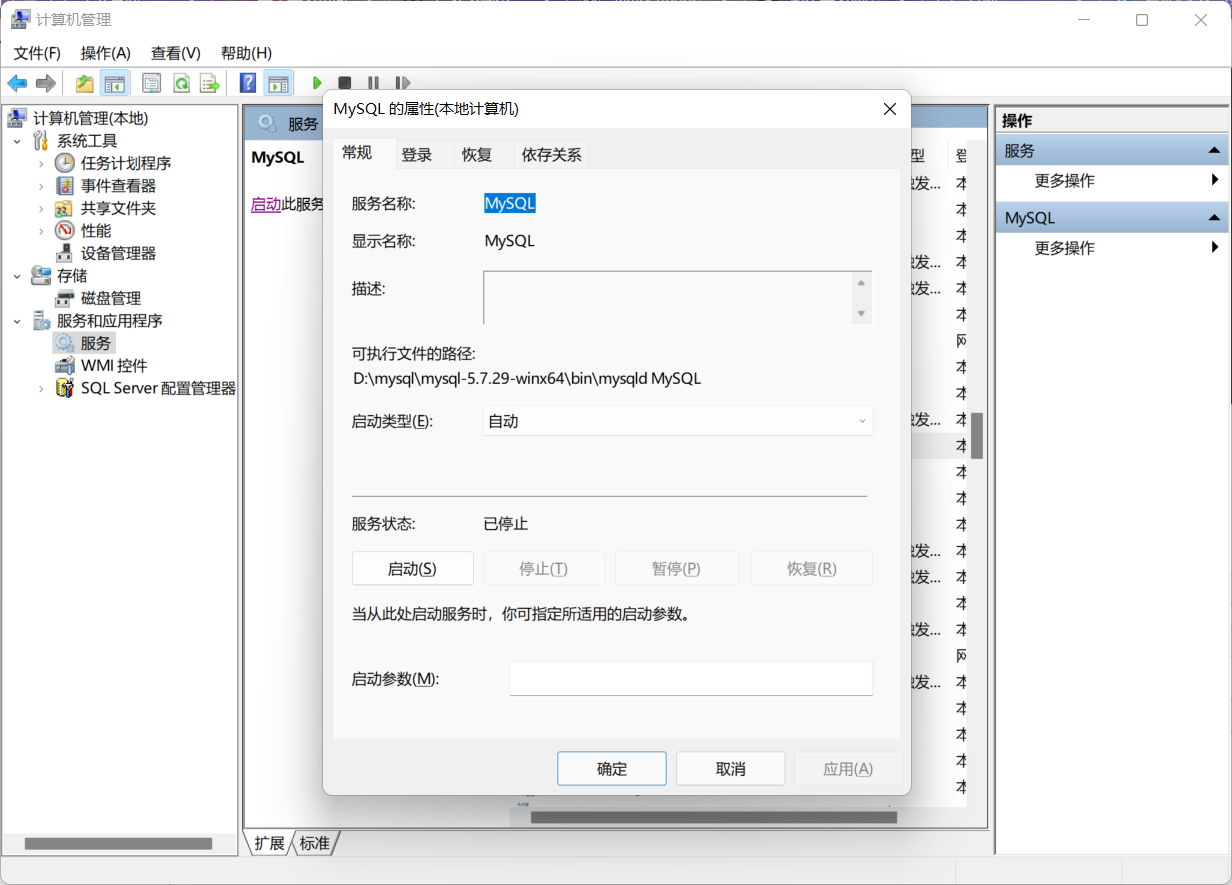The image size is (1232, 885).
Task: Expand the 共享文件夹 tree node
Action: tap(41, 208)
